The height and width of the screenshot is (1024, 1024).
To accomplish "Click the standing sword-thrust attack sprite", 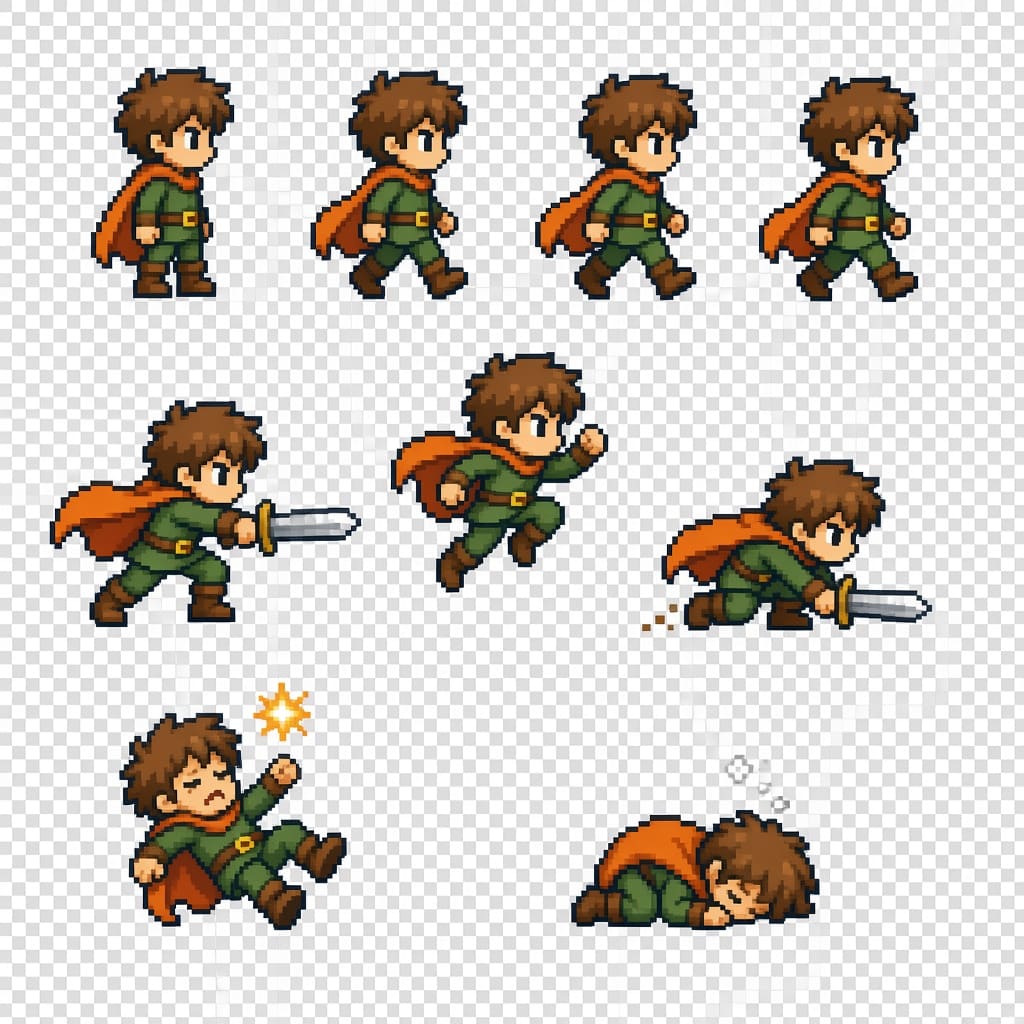I will [x=205, y=514].
